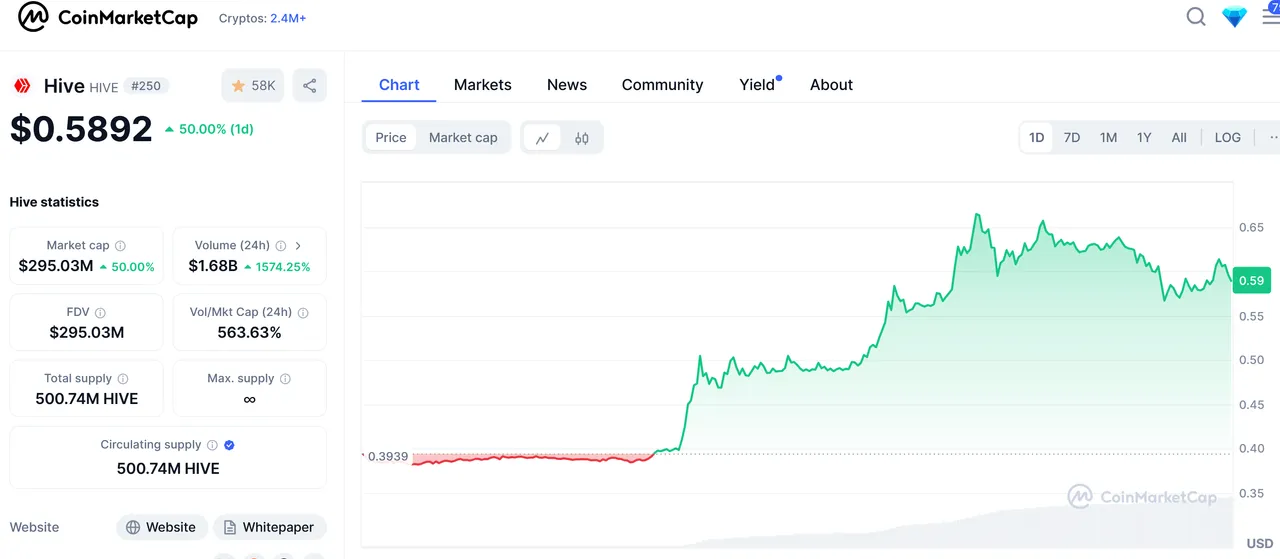This screenshot has width=1280, height=559.
Task: Open the Whitepaper link button
Action: click(270, 527)
